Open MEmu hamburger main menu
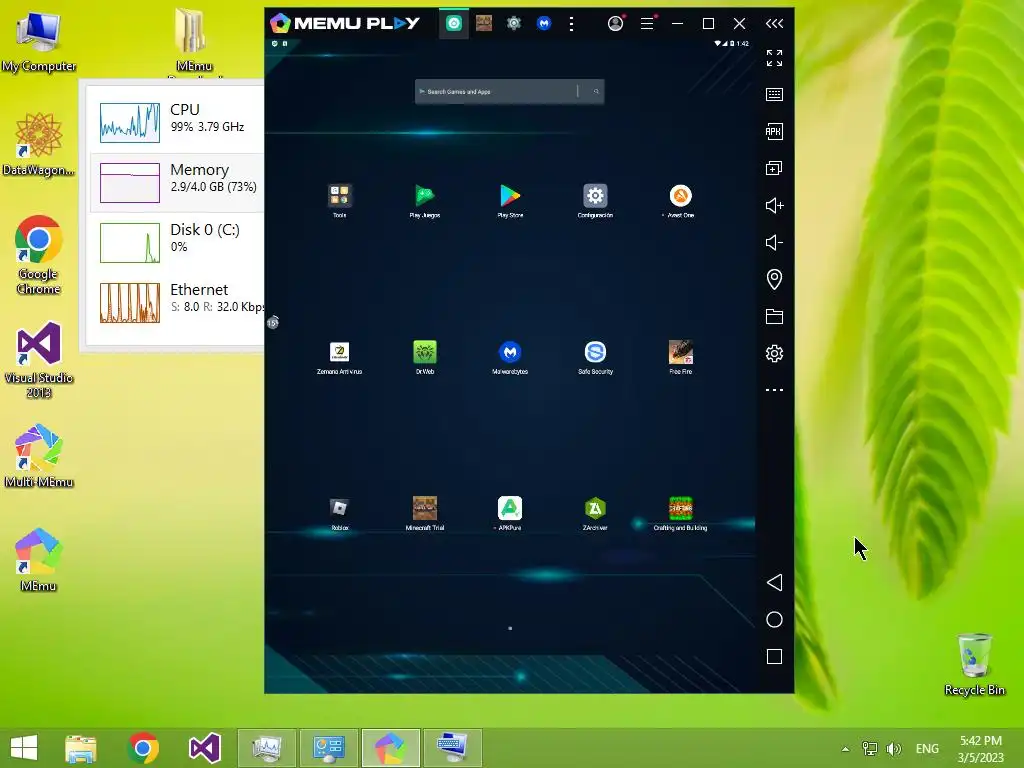 click(647, 24)
